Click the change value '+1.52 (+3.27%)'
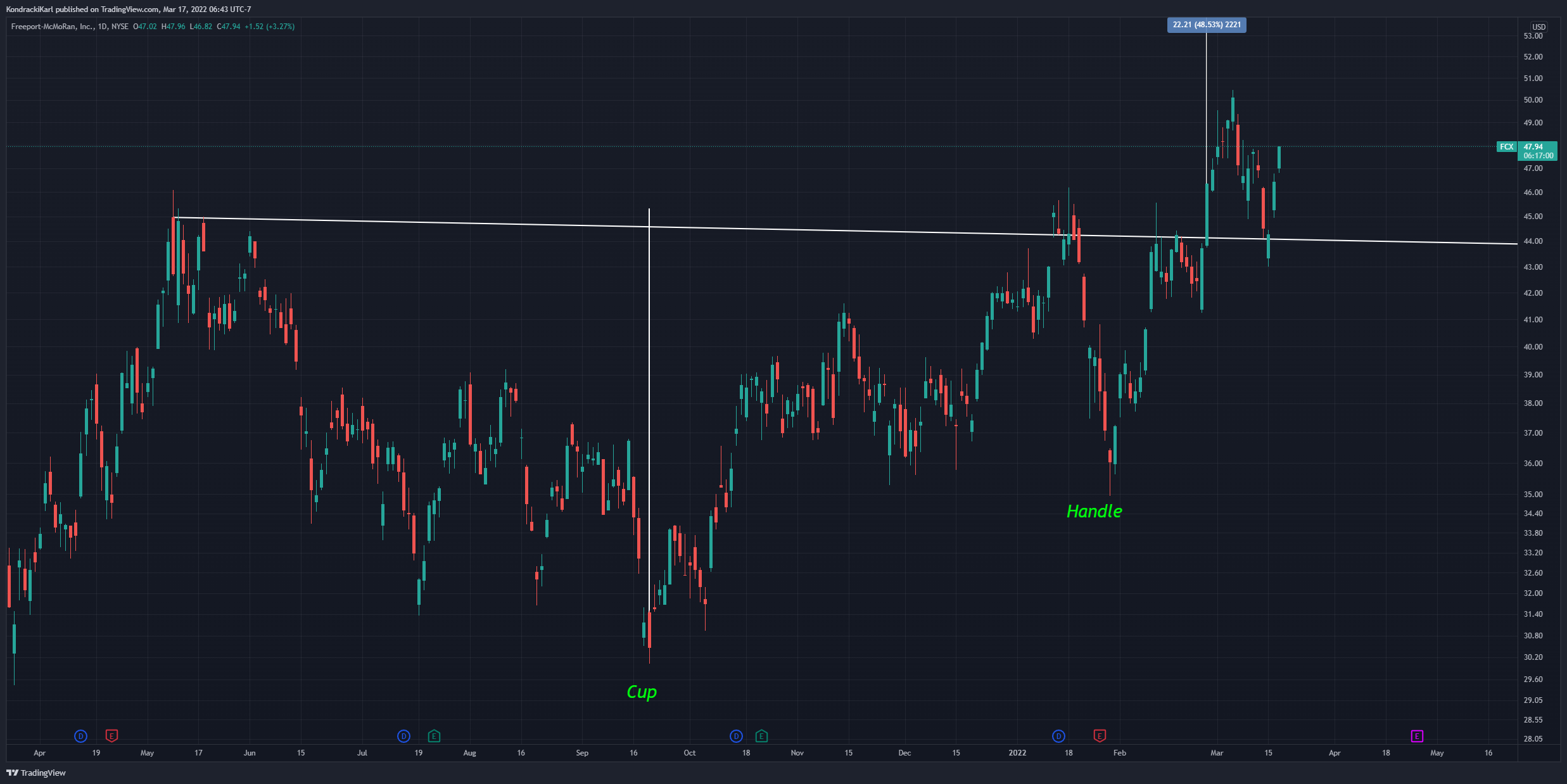Image resolution: width=1567 pixels, height=784 pixels. (x=269, y=27)
